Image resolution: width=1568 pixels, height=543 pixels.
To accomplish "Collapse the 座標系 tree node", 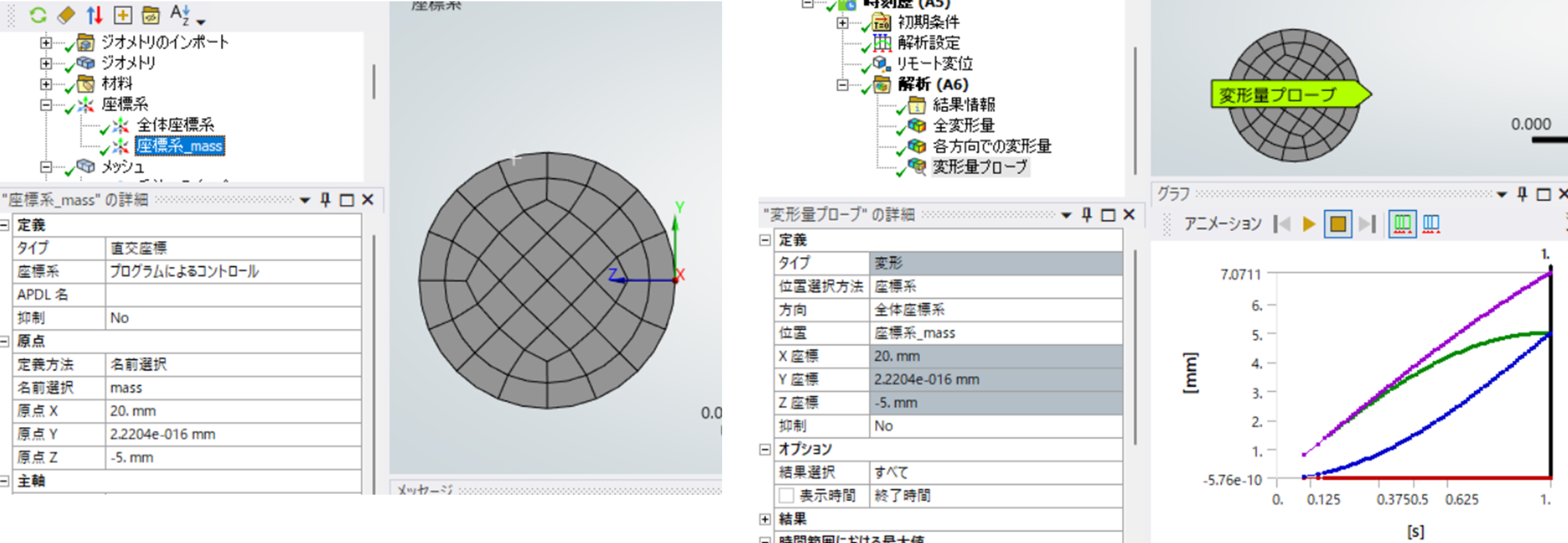I will point(46,105).
